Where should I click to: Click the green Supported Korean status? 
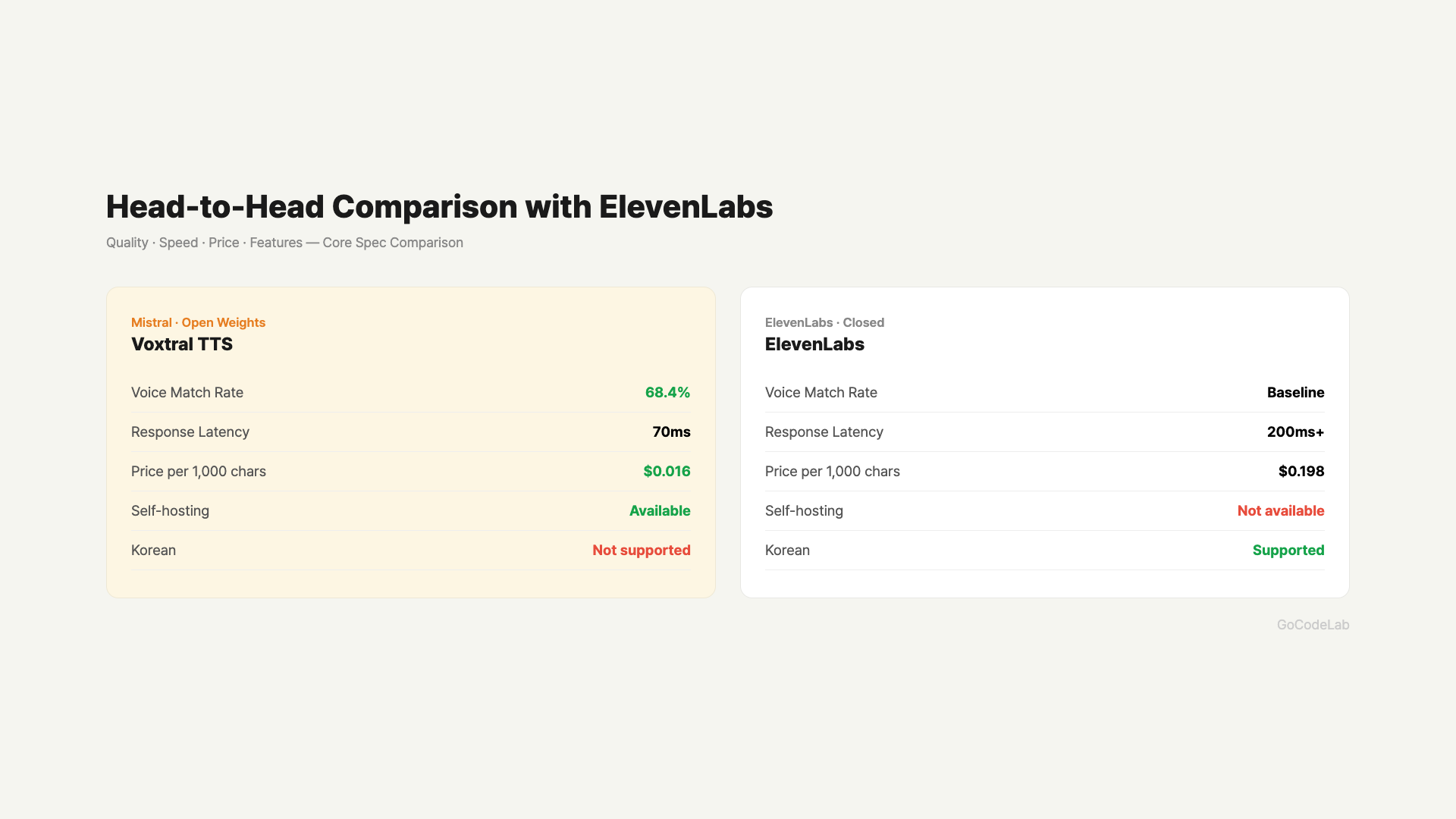coord(1288,551)
